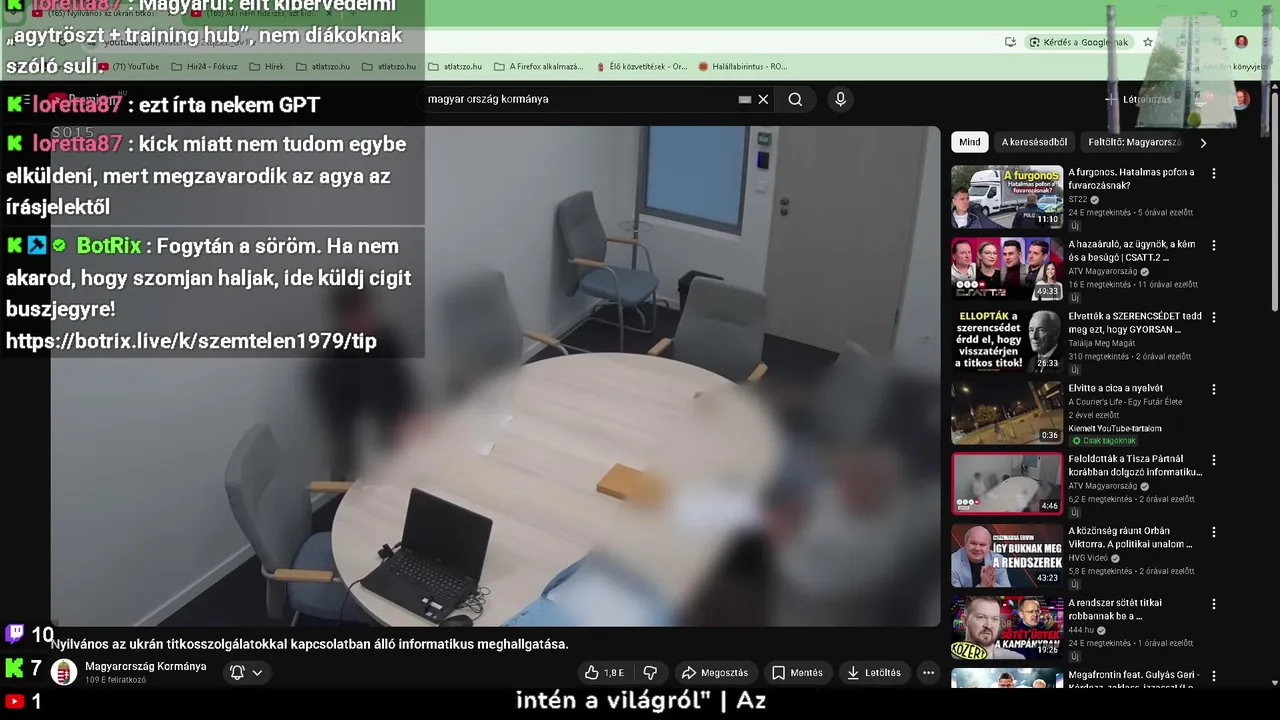1280x720 pixels.
Task: Like the video with thumbs up
Action: coord(604,673)
